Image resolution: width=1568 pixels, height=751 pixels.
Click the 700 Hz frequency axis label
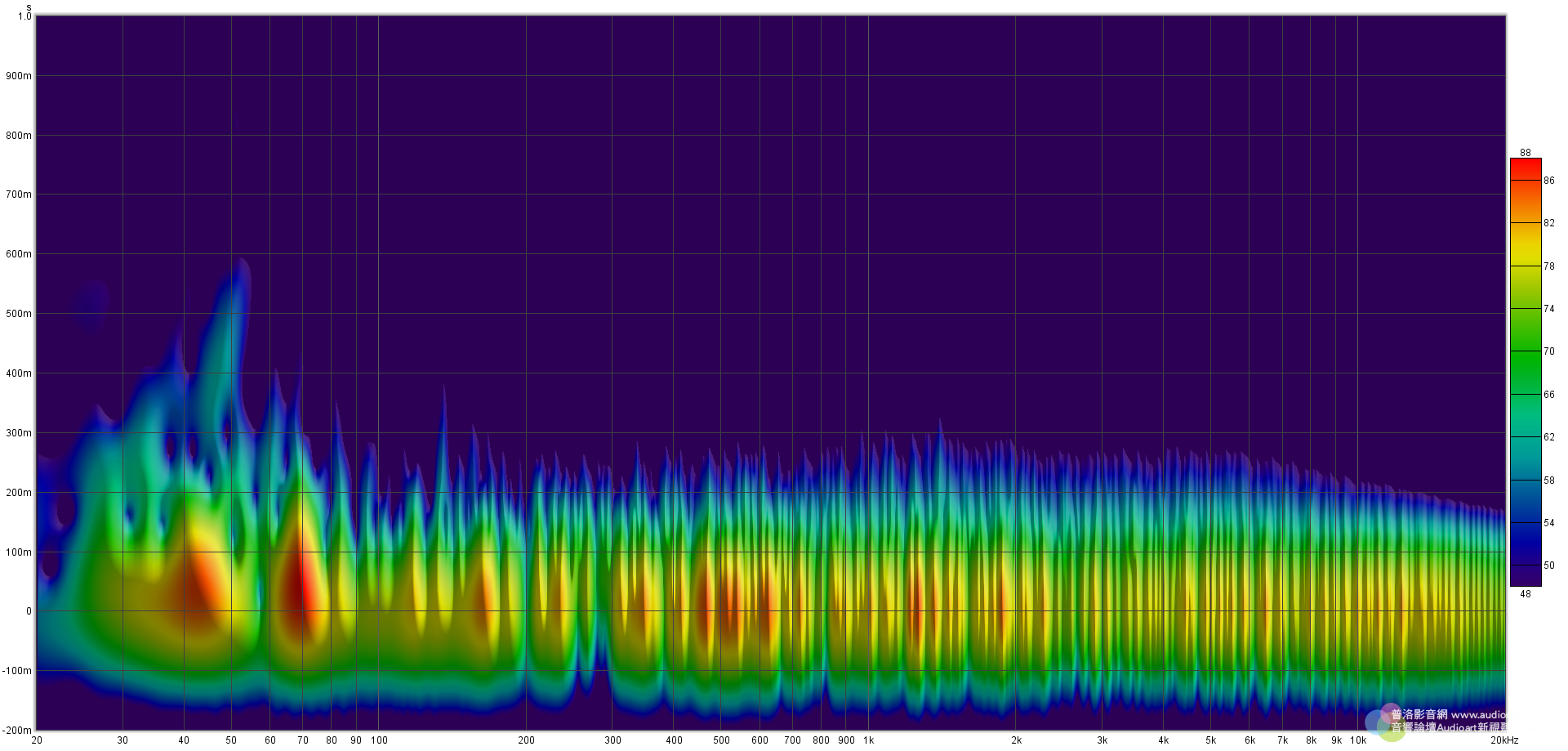click(x=792, y=740)
